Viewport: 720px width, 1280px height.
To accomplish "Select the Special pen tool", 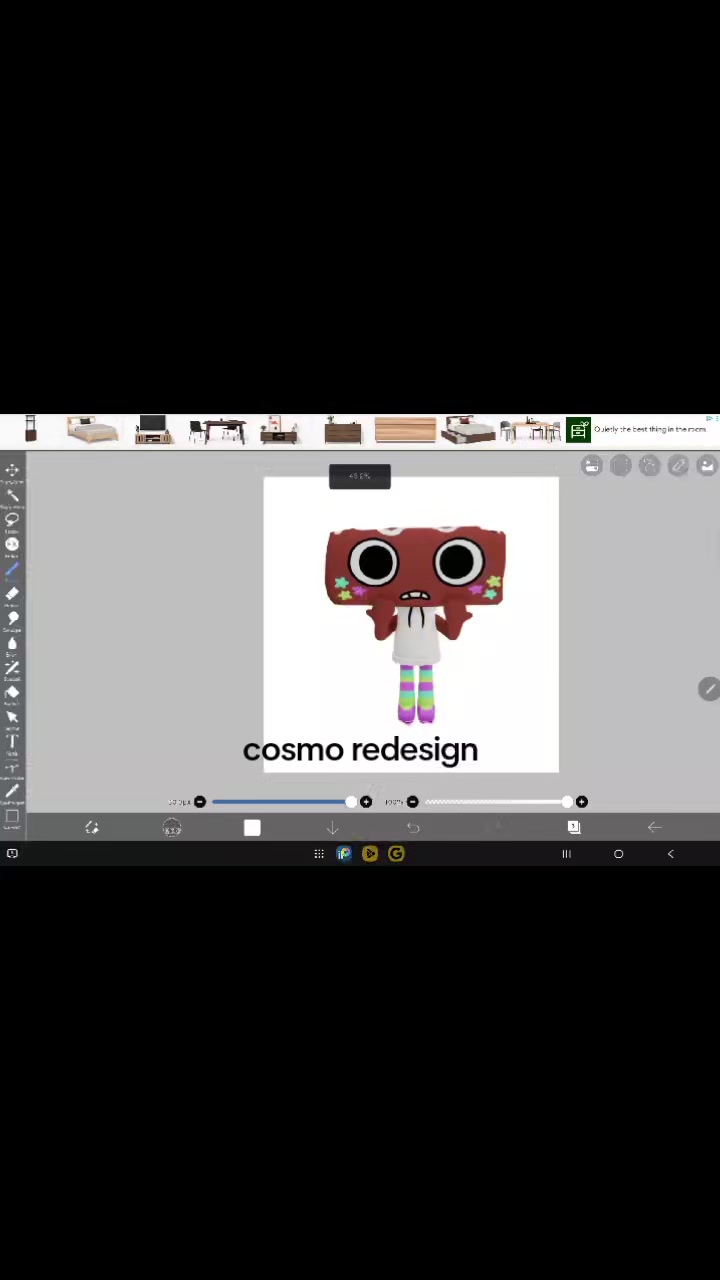I will point(12,668).
